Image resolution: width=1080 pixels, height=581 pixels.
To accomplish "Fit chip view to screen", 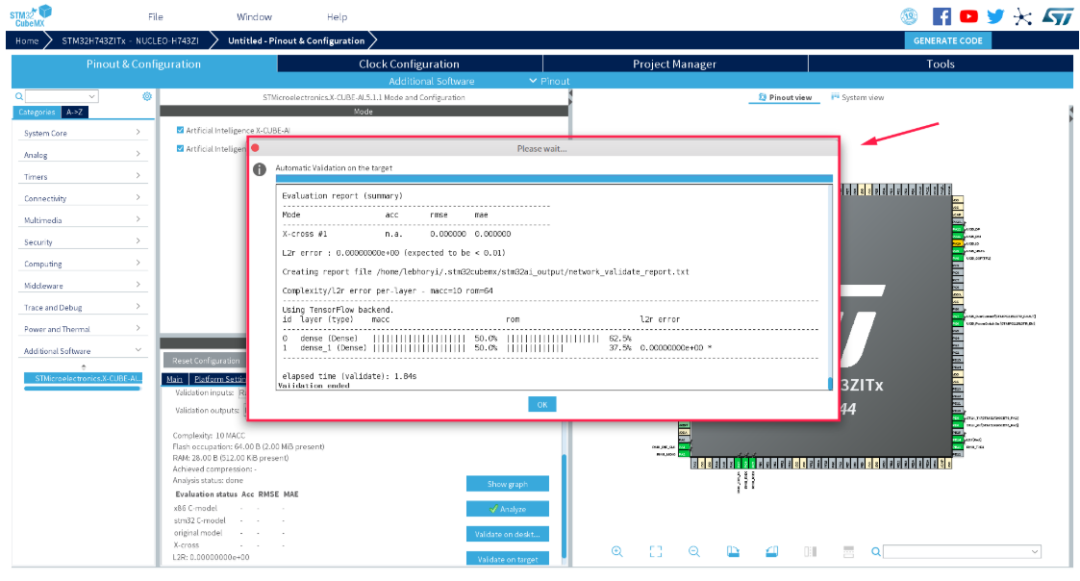I will [656, 551].
